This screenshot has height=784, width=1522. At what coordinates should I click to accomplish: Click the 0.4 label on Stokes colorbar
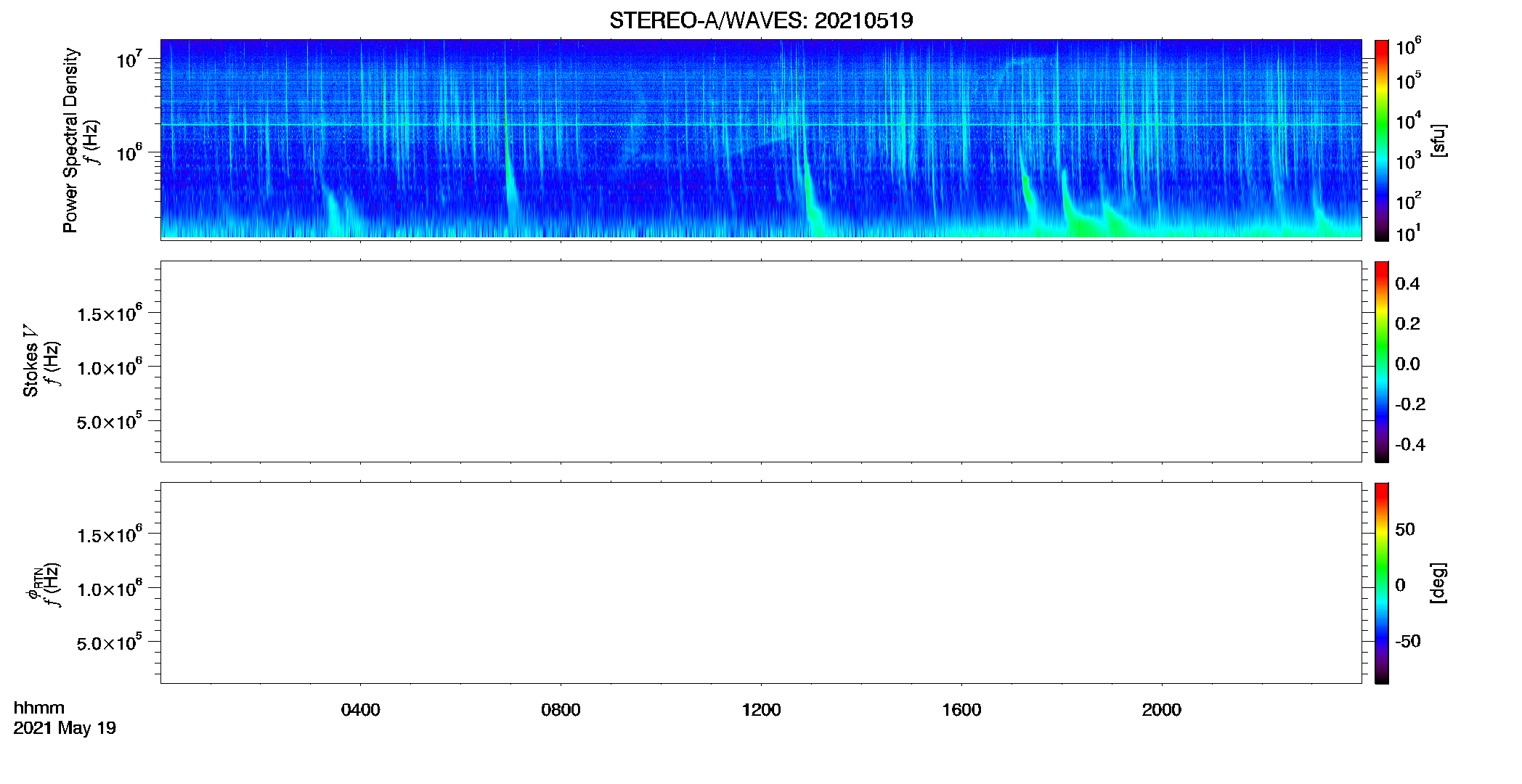pyautogui.click(x=1407, y=284)
